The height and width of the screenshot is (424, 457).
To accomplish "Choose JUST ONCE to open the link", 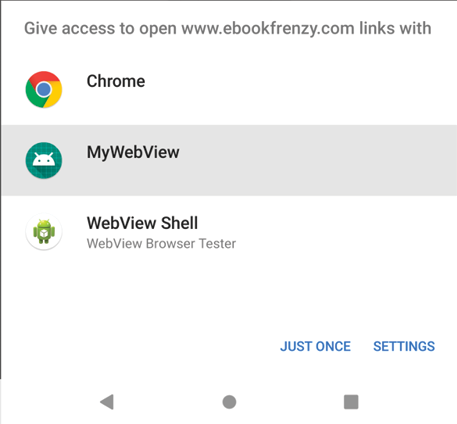I will [x=315, y=346].
